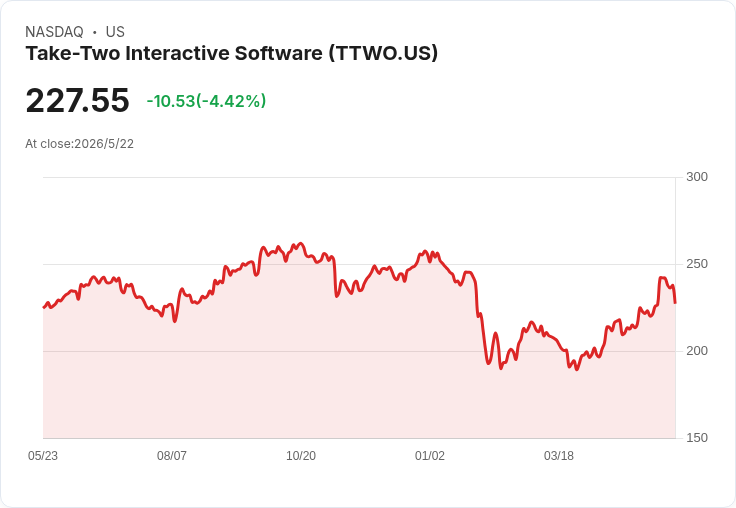This screenshot has height=508, width=736.
Task: Open the Take-Two Interactive Software title
Action: tap(231, 53)
